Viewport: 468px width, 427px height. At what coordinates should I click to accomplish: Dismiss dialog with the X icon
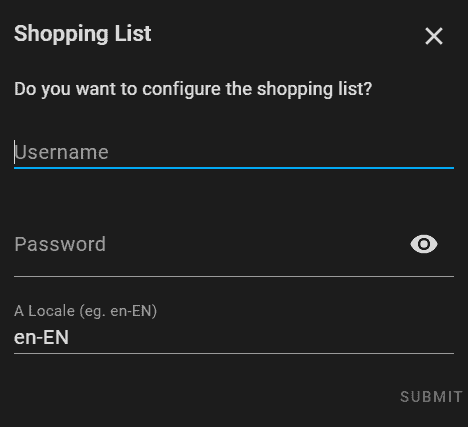[434, 36]
